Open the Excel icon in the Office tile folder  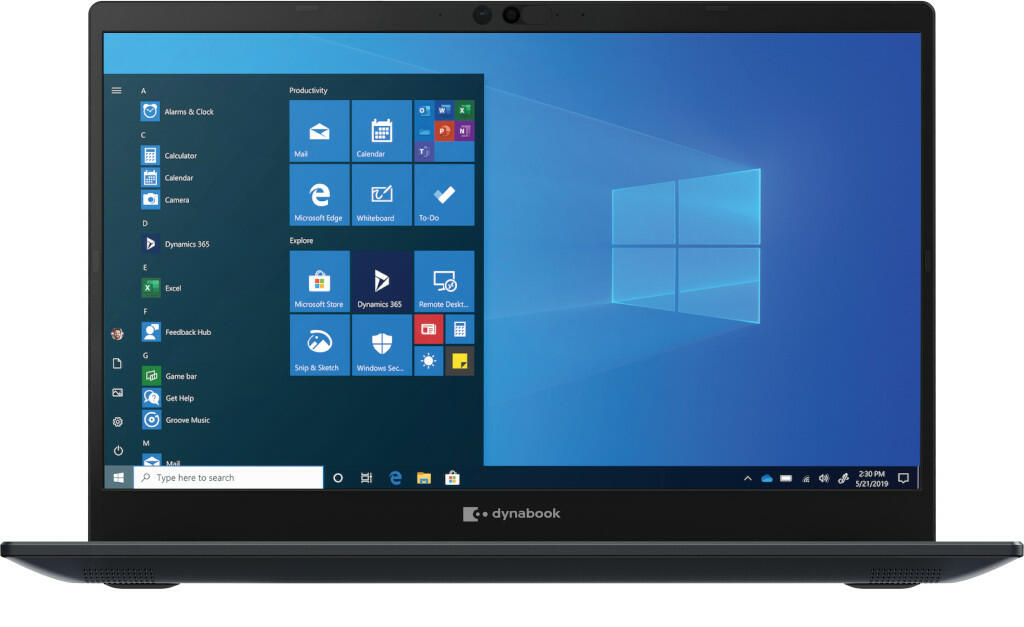[464, 110]
